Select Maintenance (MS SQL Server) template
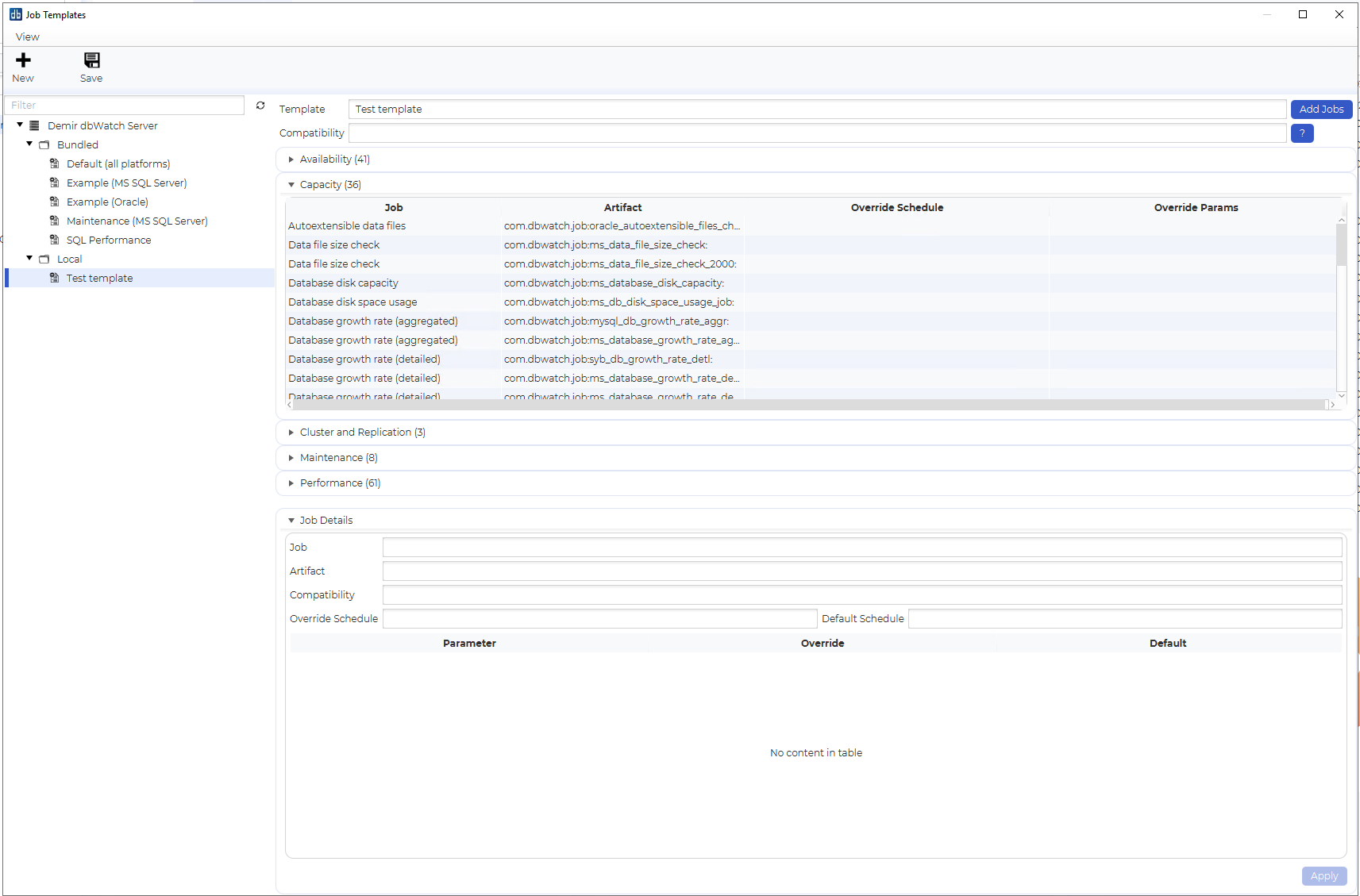This screenshot has height=896, width=1360. [x=137, y=221]
